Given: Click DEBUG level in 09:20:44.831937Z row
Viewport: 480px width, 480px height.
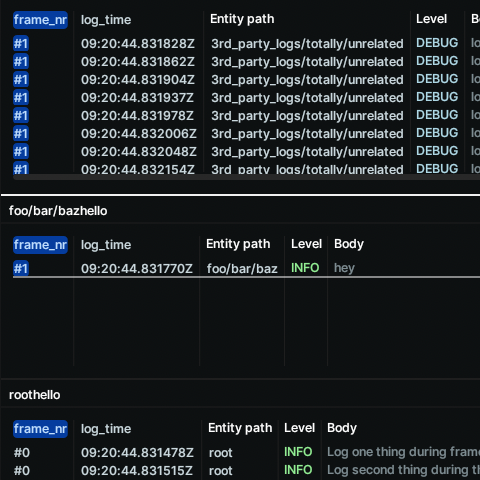Looking at the screenshot, I should tap(437, 97).
